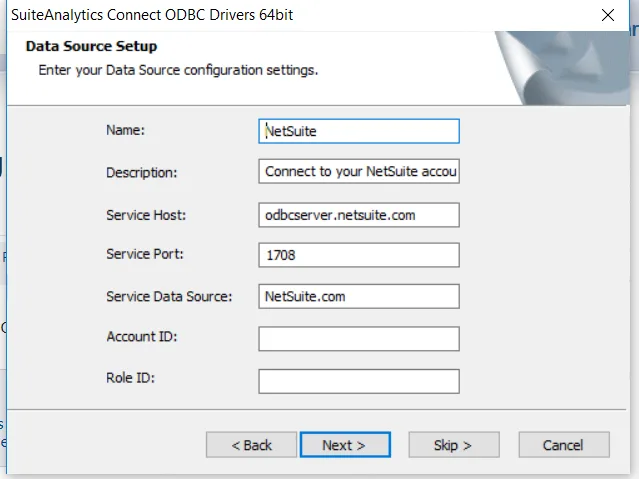This screenshot has width=639, height=479.
Task: Click the configuration settings instruction text
Action: (x=178, y=71)
